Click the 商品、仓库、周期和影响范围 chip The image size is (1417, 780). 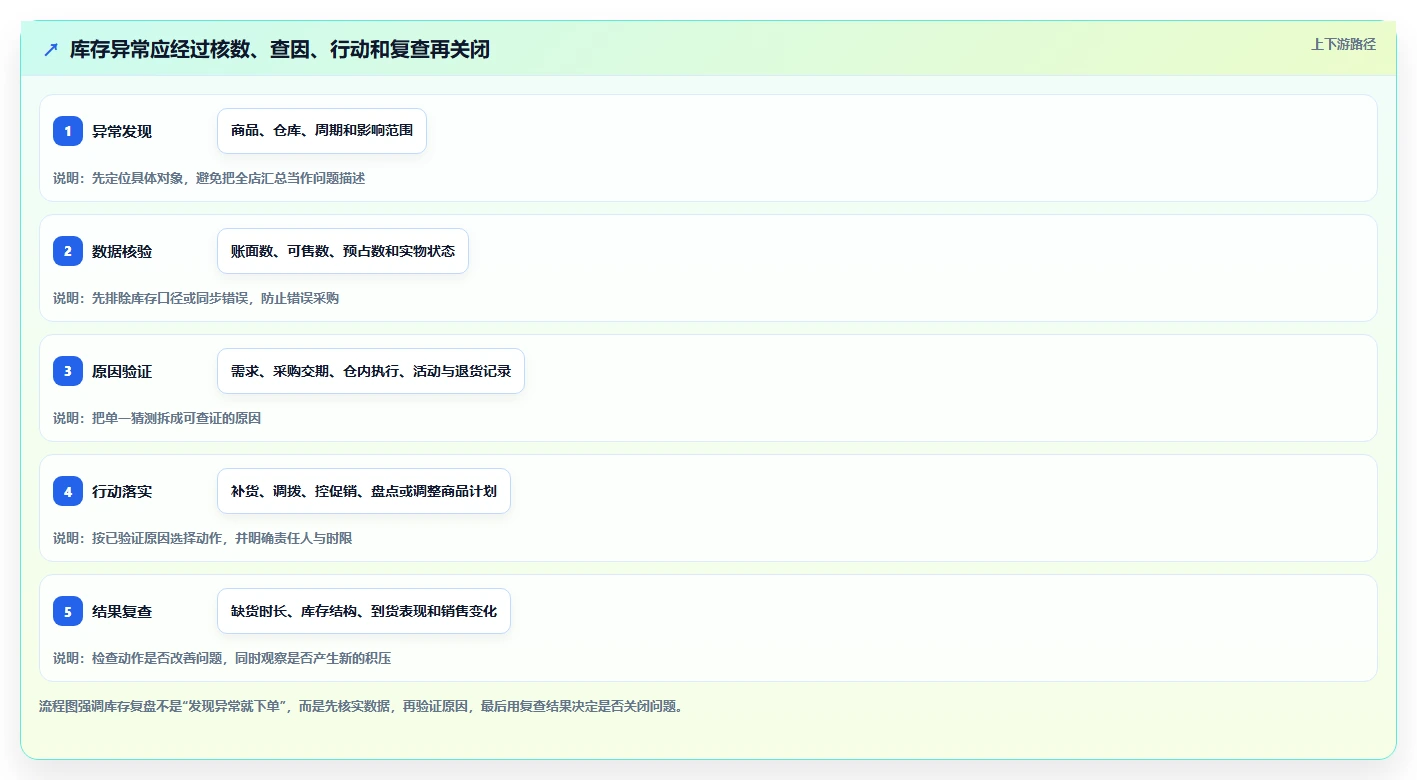pos(322,131)
